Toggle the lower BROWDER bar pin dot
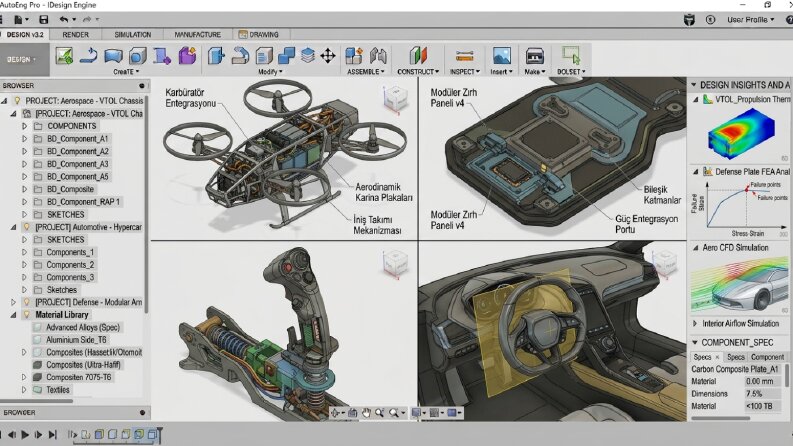The image size is (793, 446). click(x=142, y=413)
